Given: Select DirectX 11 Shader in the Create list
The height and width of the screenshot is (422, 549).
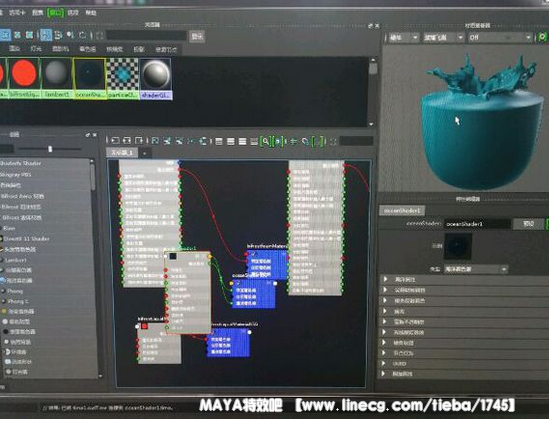Looking at the screenshot, I should click(x=26, y=239).
